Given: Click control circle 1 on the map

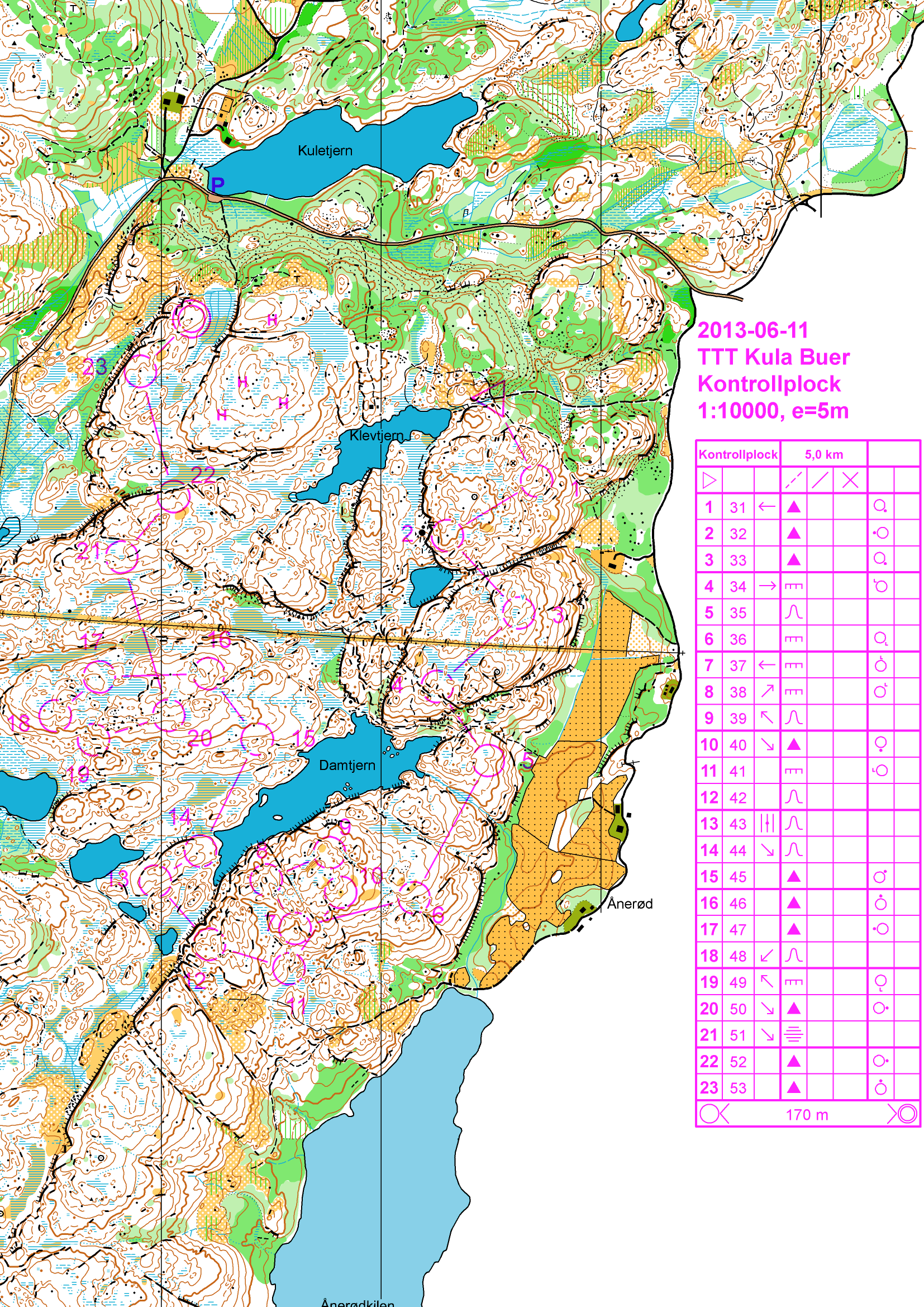Looking at the screenshot, I should click(x=536, y=482).
